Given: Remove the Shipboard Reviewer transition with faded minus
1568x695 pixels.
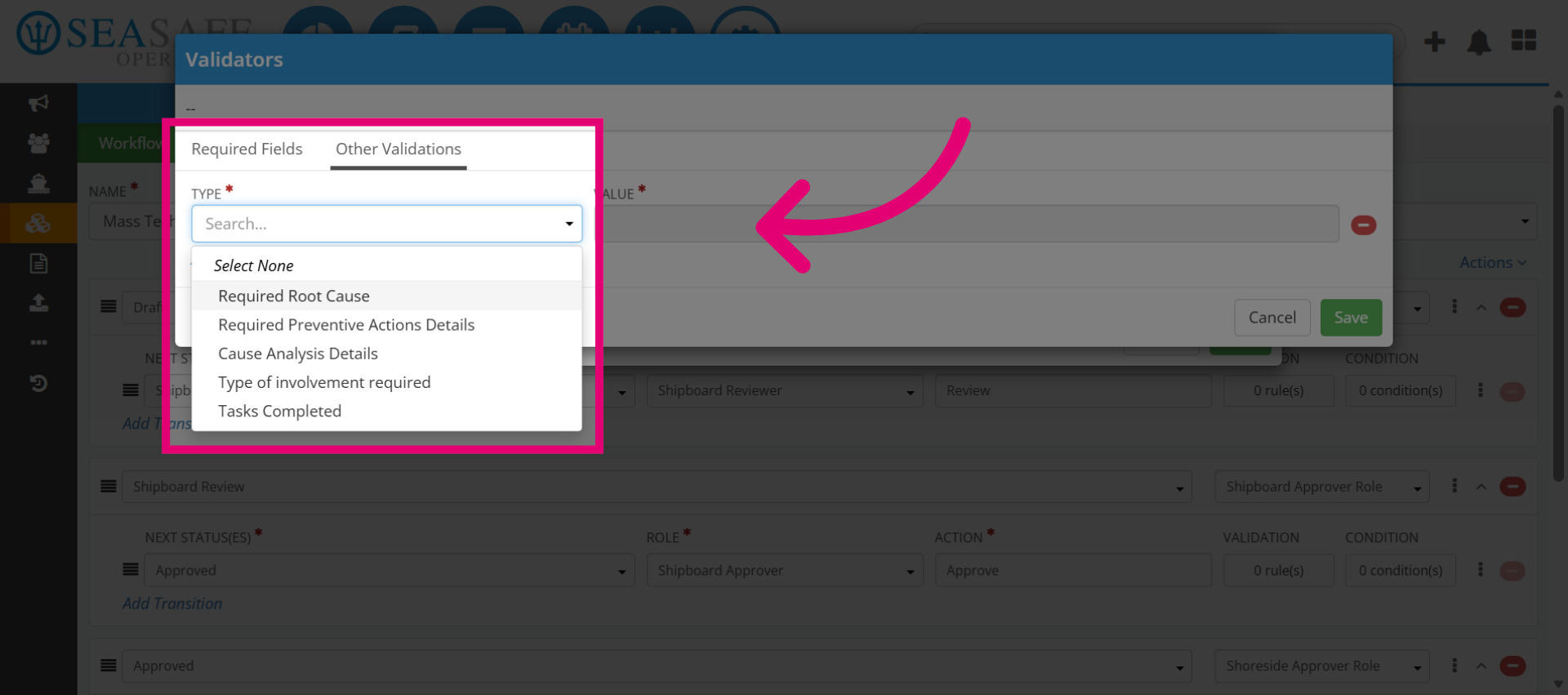Looking at the screenshot, I should [x=1512, y=392].
